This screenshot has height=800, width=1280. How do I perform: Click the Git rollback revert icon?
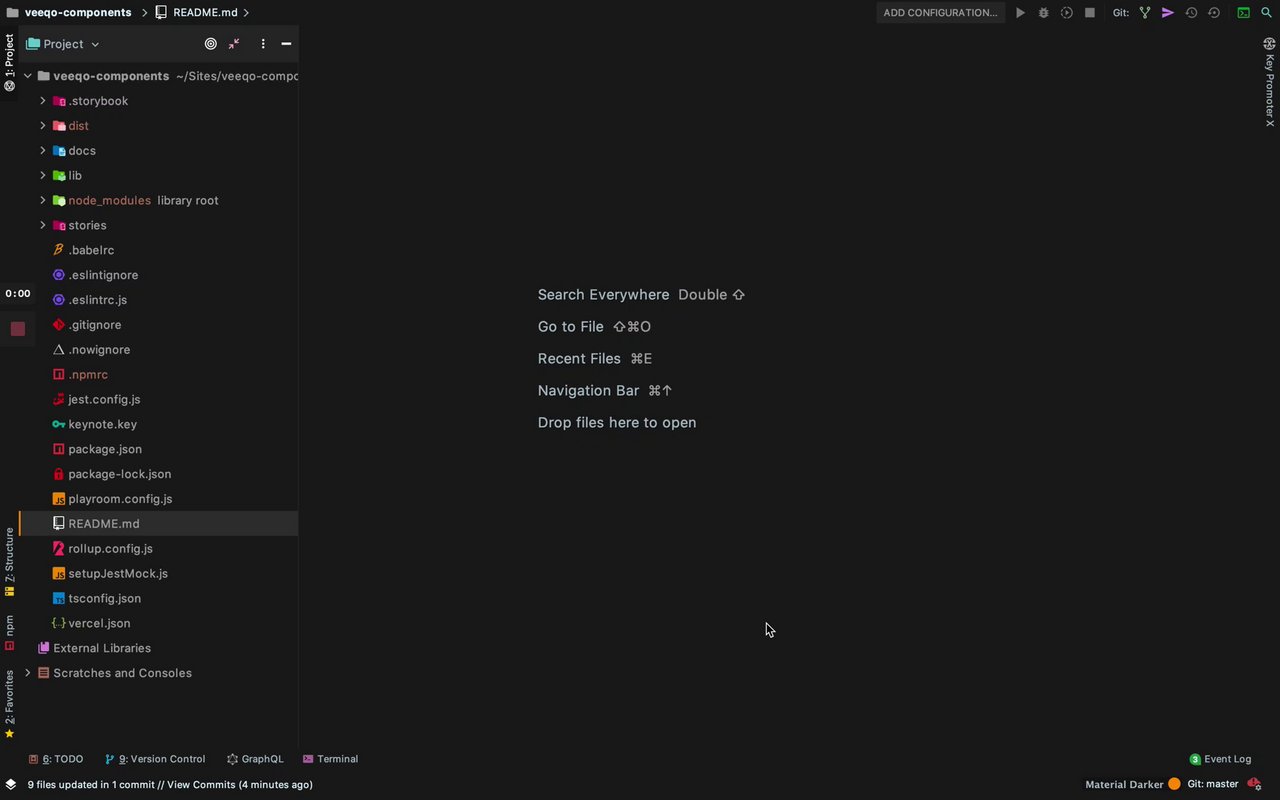pos(1214,13)
